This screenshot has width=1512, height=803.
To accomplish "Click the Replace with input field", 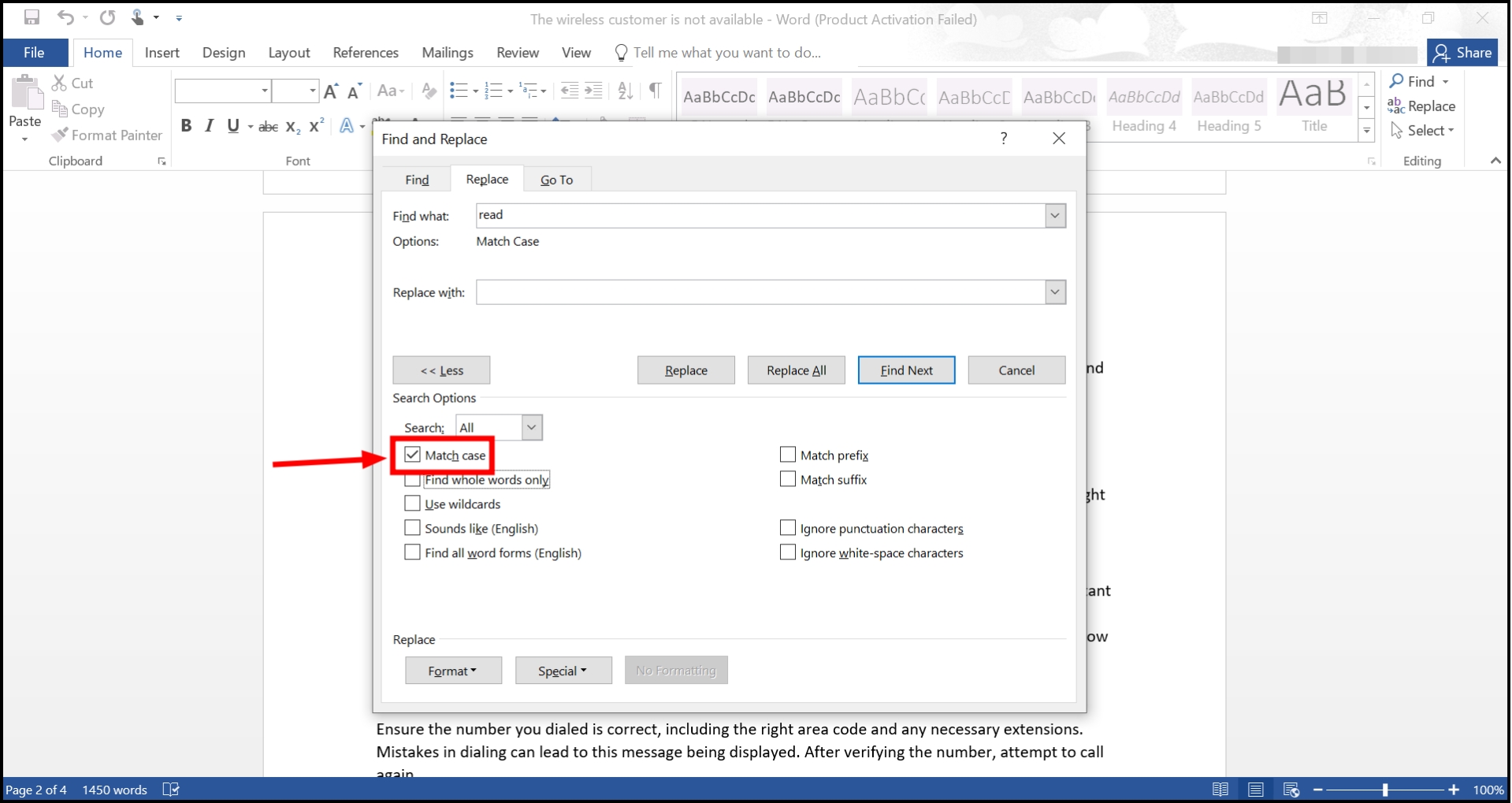I will point(760,292).
